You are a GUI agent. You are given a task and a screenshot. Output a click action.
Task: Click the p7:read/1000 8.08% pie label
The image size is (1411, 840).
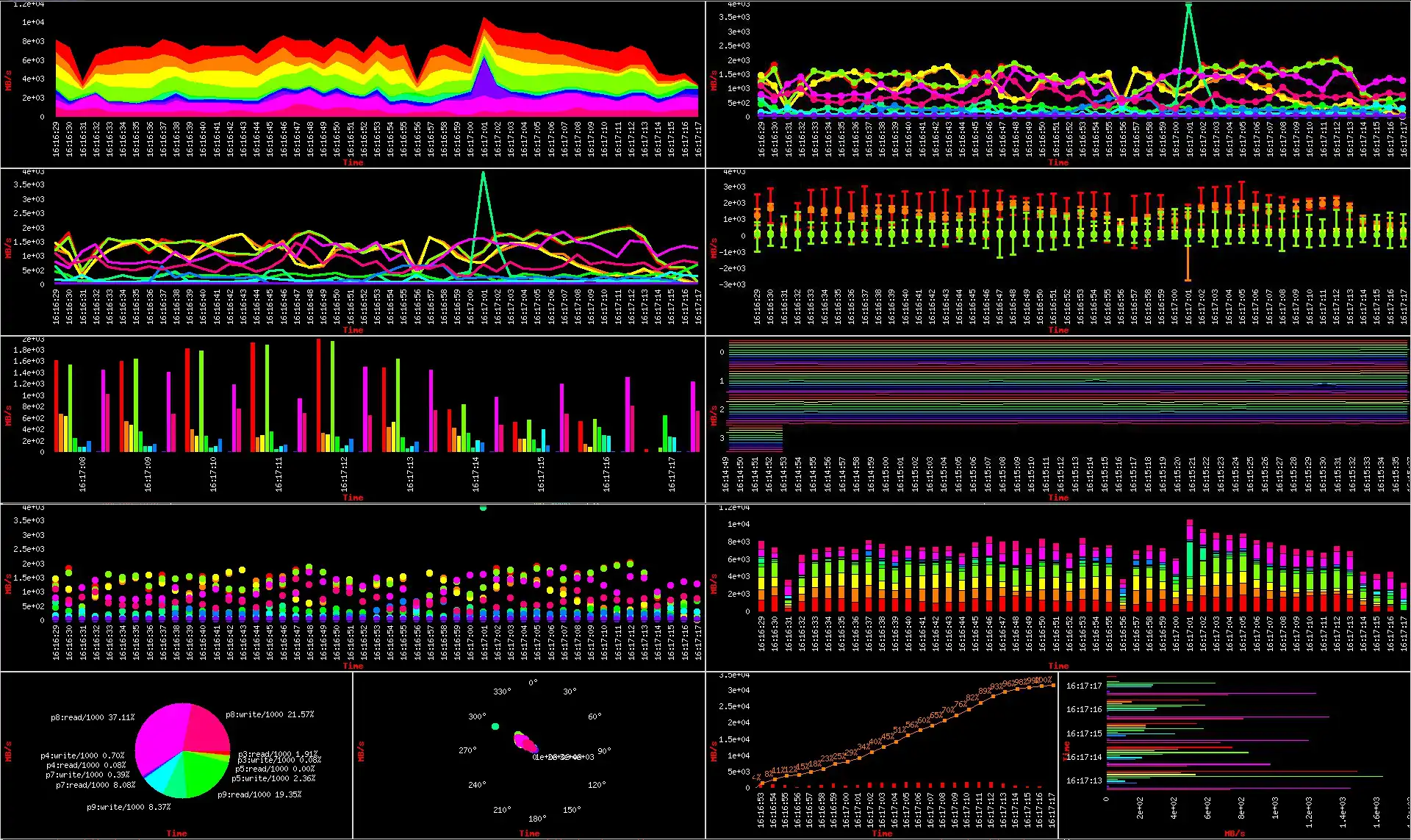coord(96,785)
